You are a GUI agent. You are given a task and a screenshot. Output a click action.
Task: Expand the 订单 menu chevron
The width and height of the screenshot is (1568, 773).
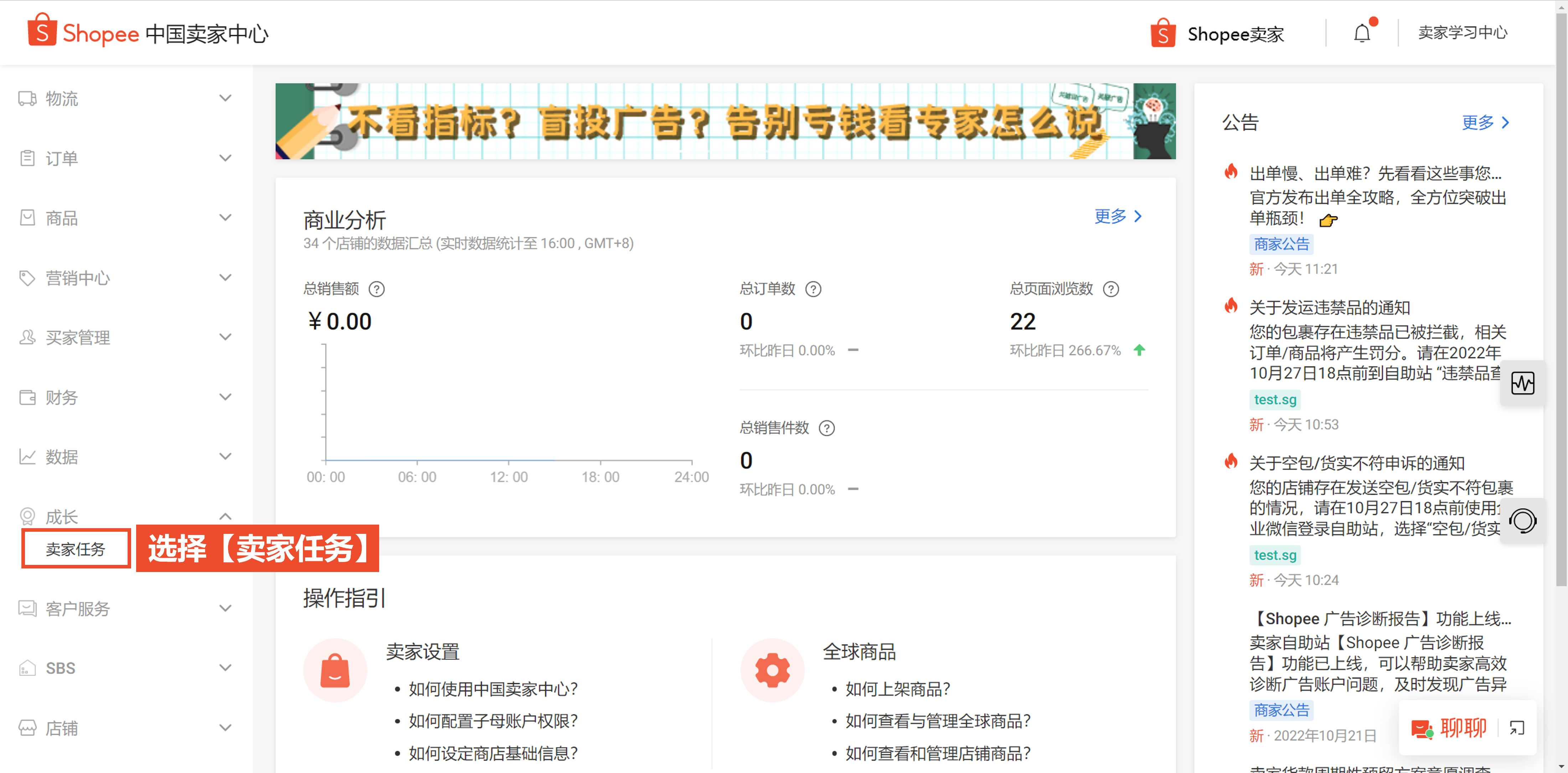click(x=225, y=158)
